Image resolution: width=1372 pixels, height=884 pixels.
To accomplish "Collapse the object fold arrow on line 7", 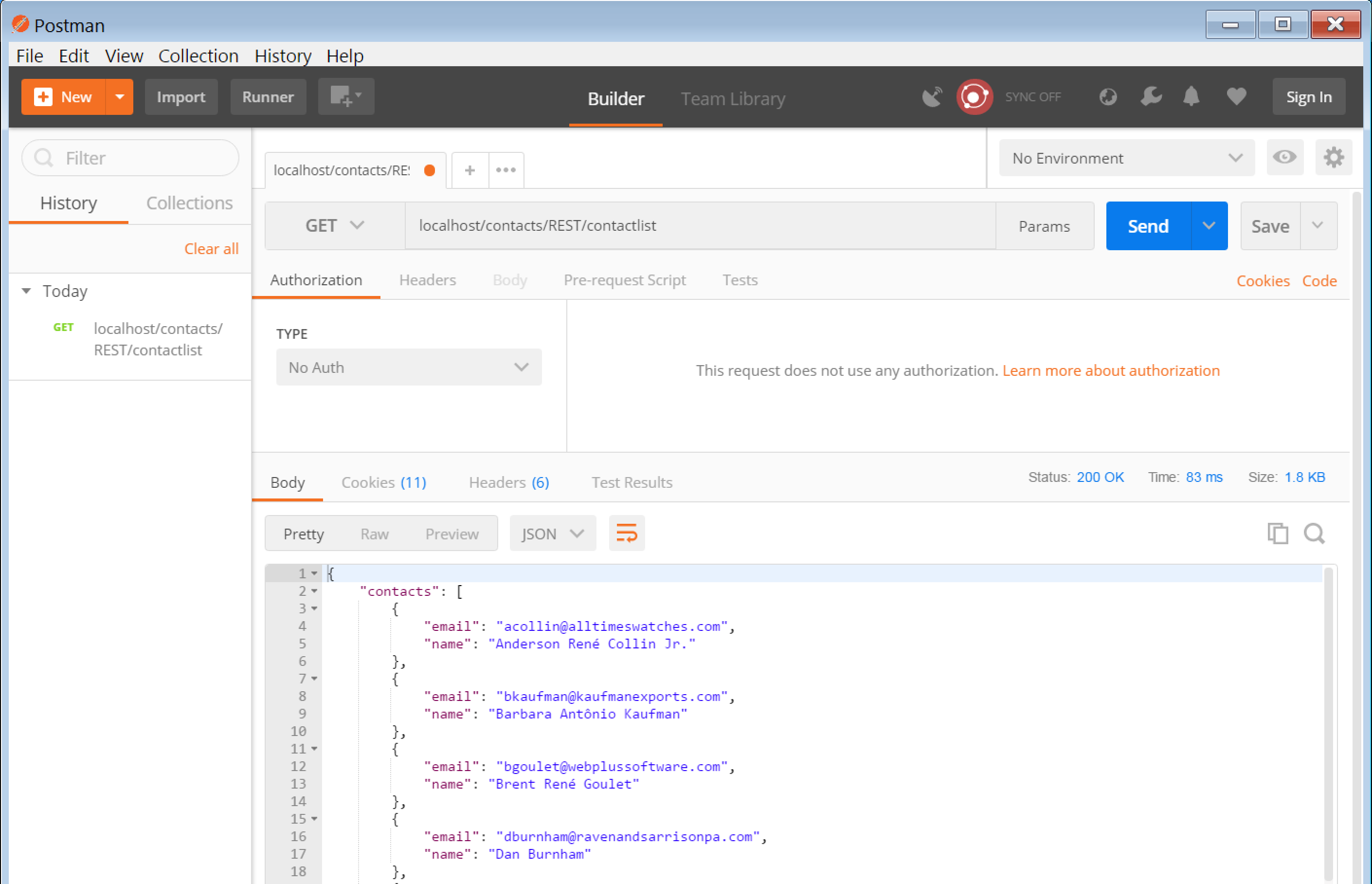I will pos(314,679).
